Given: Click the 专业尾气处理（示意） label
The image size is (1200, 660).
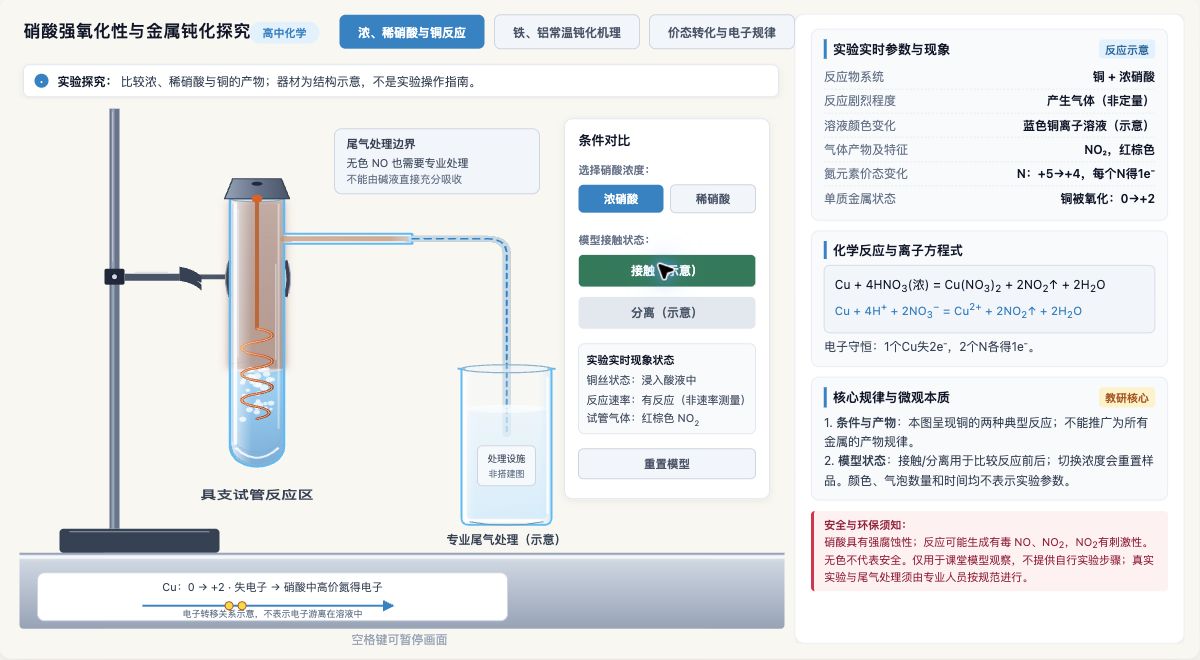Looking at the screenshot, I should (x=503, y=540).
